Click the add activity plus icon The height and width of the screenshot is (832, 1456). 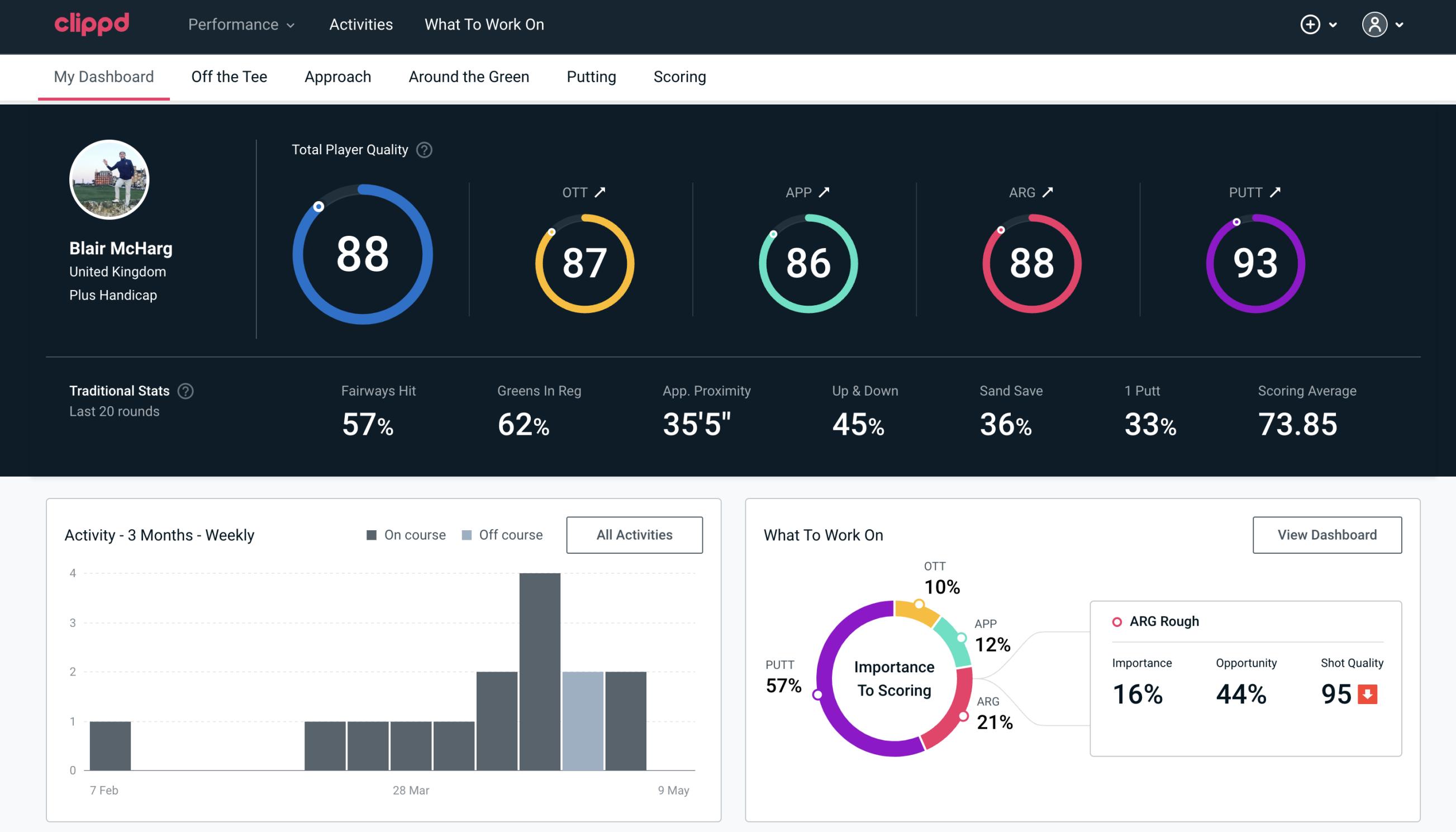pos(1311,25)
